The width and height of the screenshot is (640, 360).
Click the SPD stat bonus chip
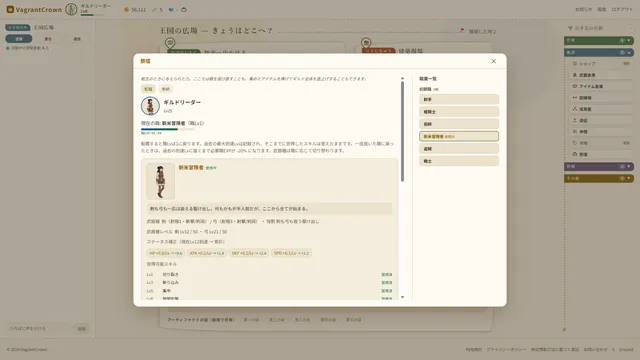pyautogui.click(x=291, y=253)
